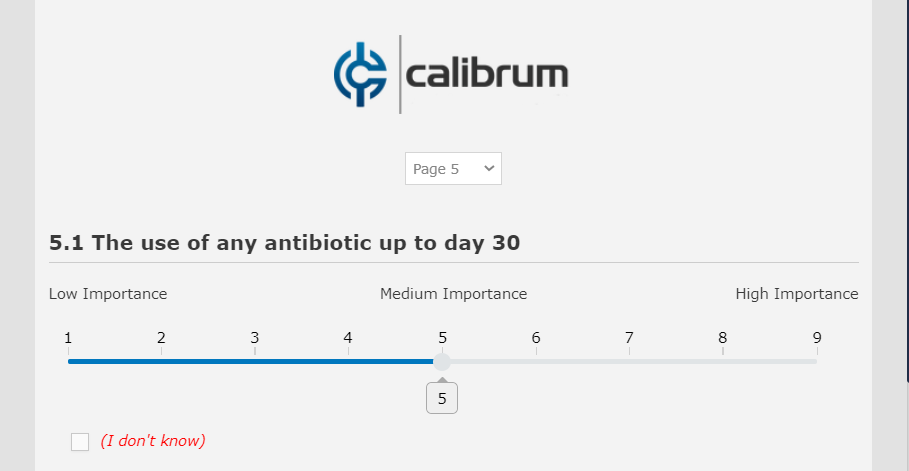Set slider to value 2
This screenshot has height=471, width=909.
[162, 361]
